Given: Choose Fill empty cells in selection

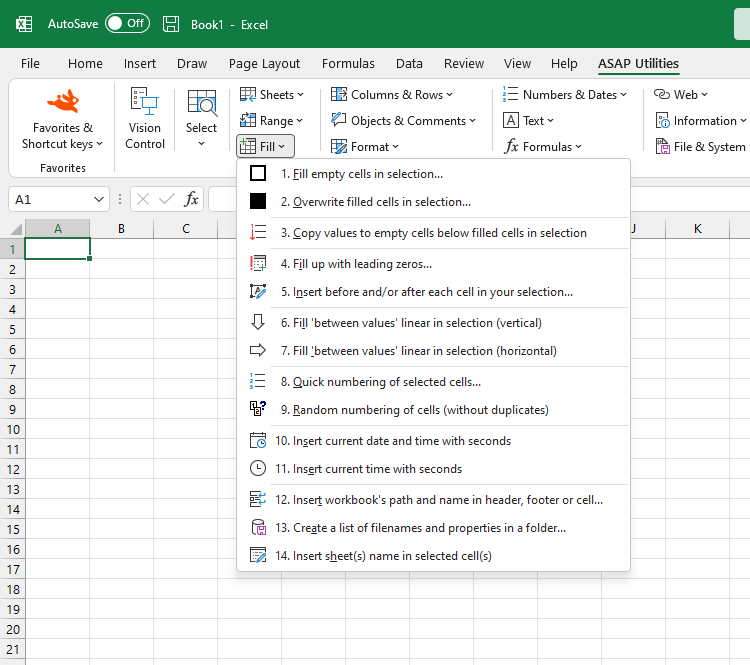Looking at the screenshot, I should point(433,174).
